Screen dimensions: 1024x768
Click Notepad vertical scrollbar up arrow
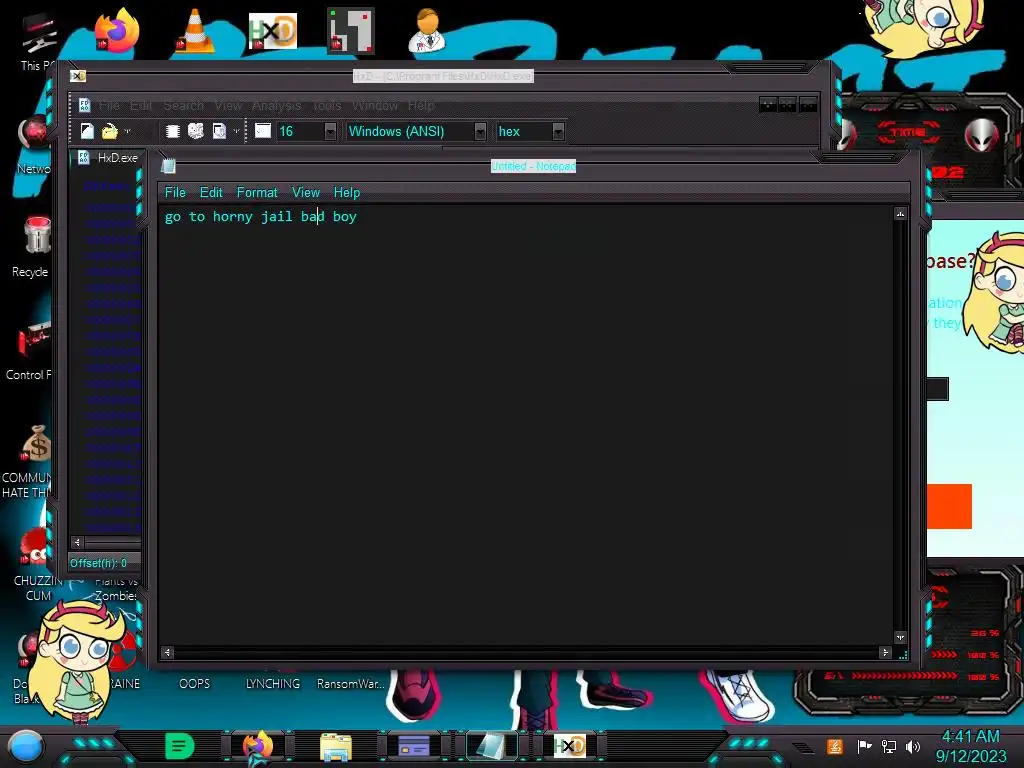tap(901, 214)
